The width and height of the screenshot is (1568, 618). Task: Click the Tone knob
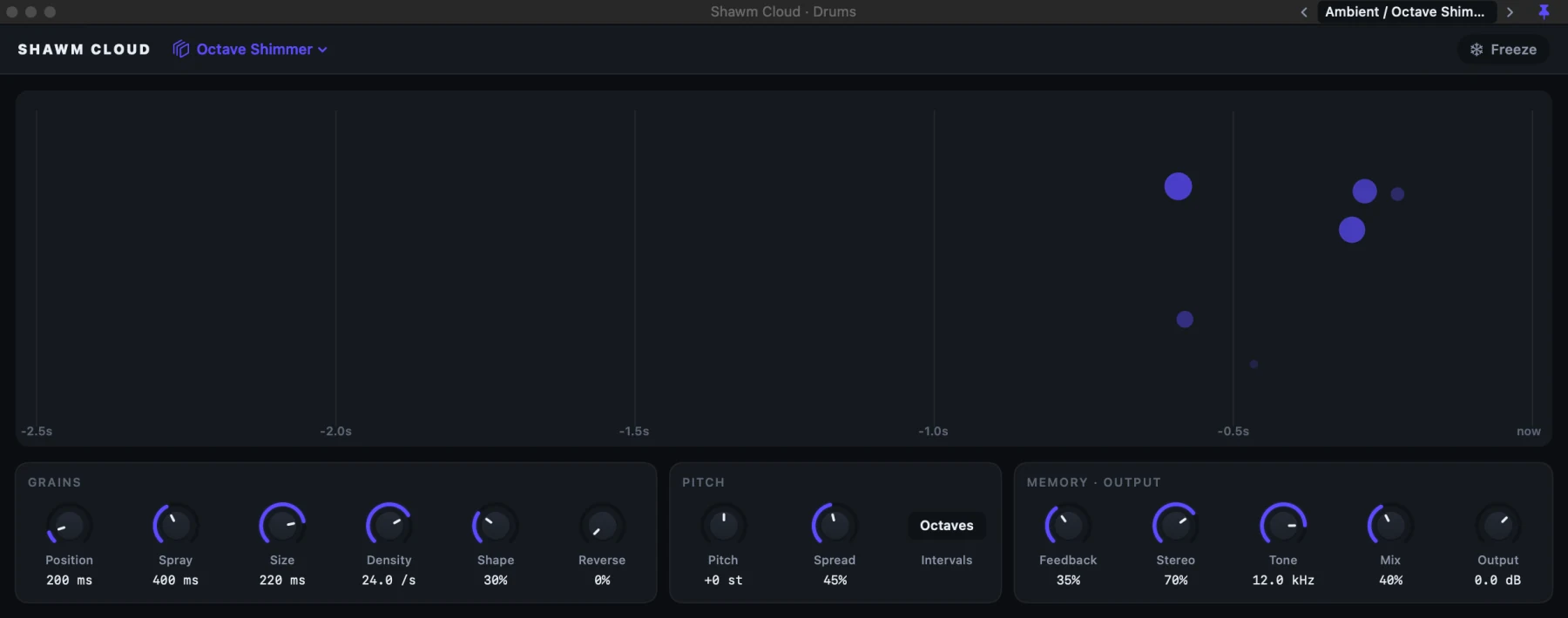[1283, 525]
